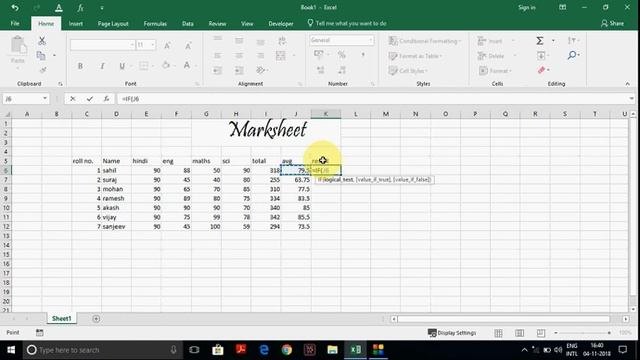Toggle align left in Alignment group
The height and width of the screenshot is (360, 640).
point(218,56)
